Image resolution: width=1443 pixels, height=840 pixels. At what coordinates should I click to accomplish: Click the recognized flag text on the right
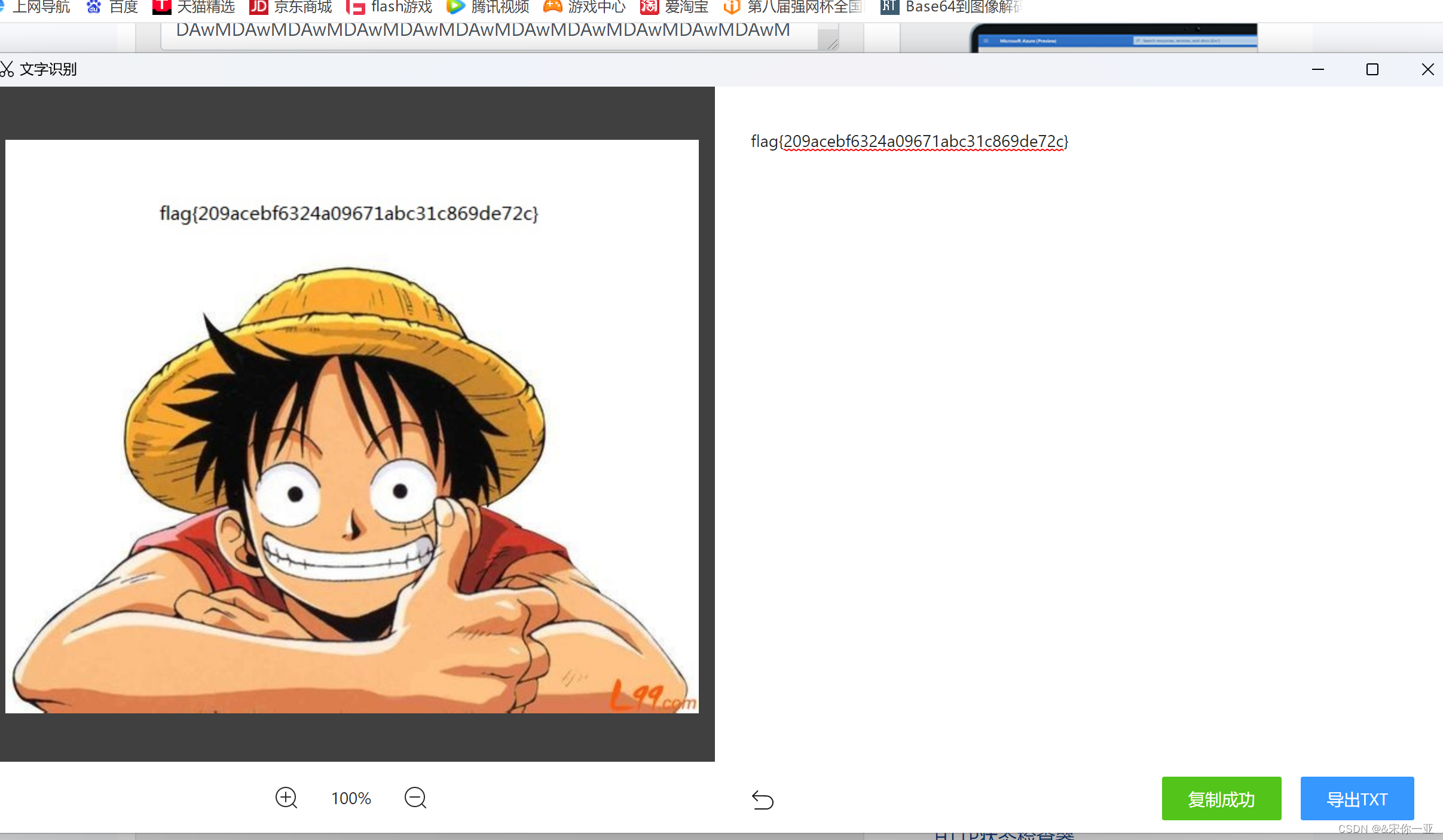(909, 142)
